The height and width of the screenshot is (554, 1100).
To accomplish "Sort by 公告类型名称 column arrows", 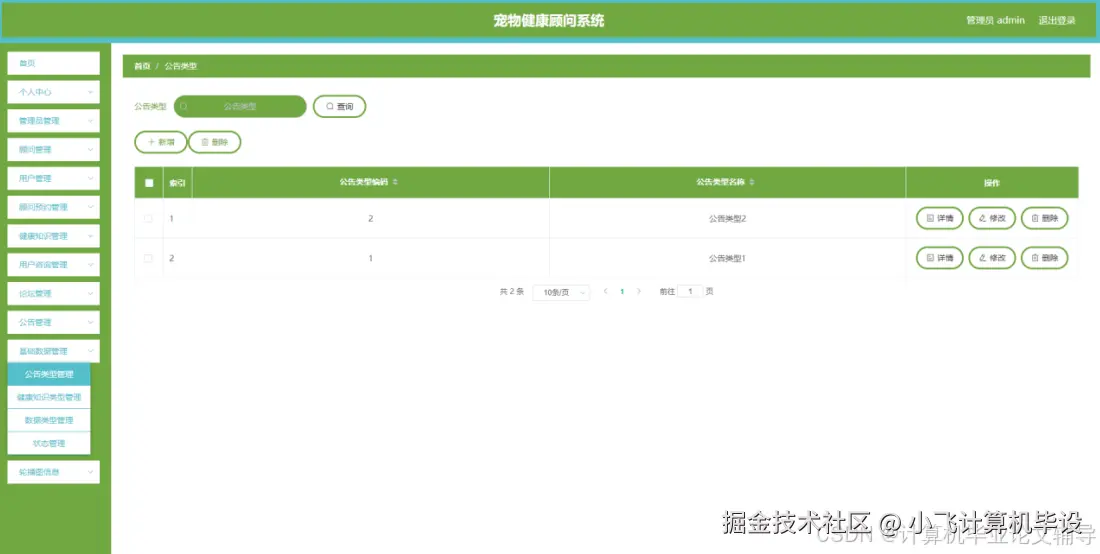I will coord(752,182).
